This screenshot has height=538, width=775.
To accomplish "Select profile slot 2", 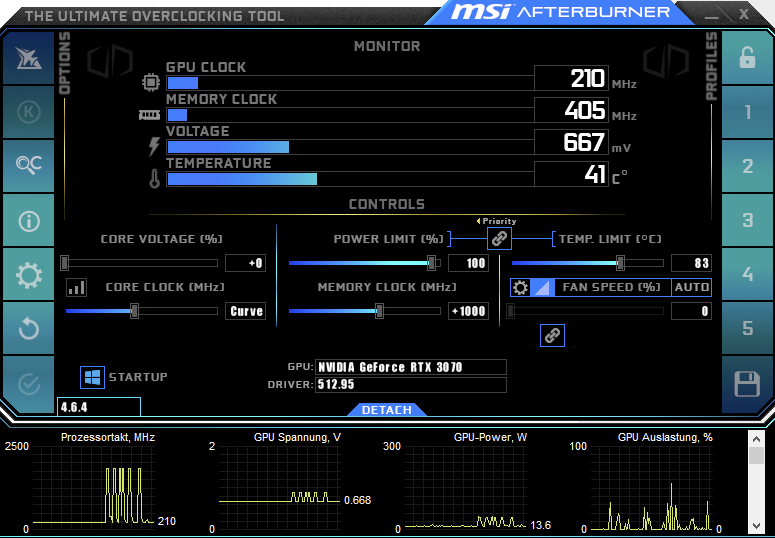I will point(747,166).
